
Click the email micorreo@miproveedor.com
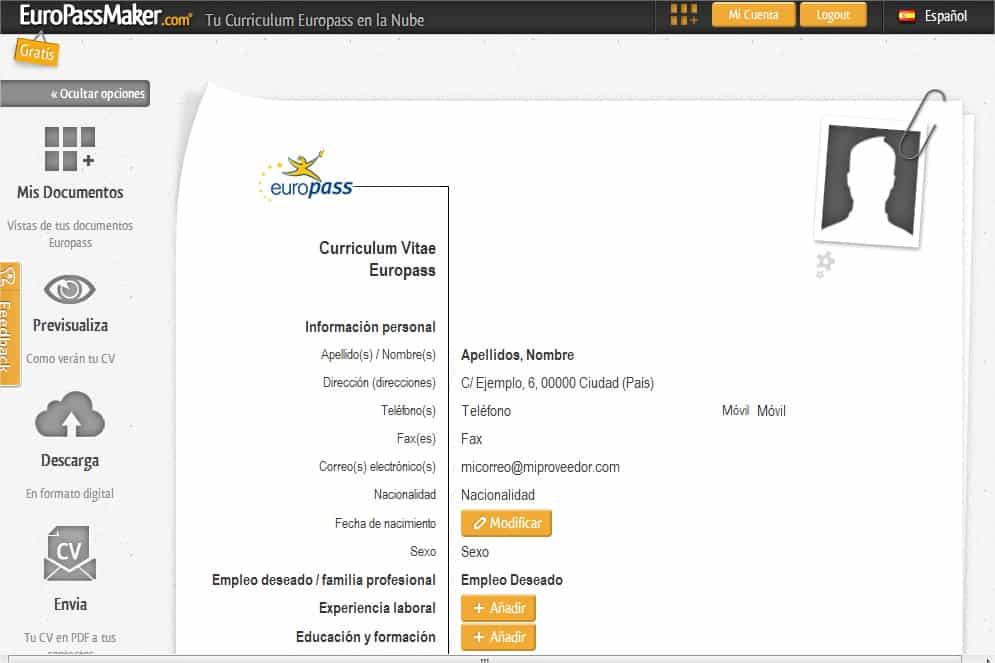[x=539, y=467]
